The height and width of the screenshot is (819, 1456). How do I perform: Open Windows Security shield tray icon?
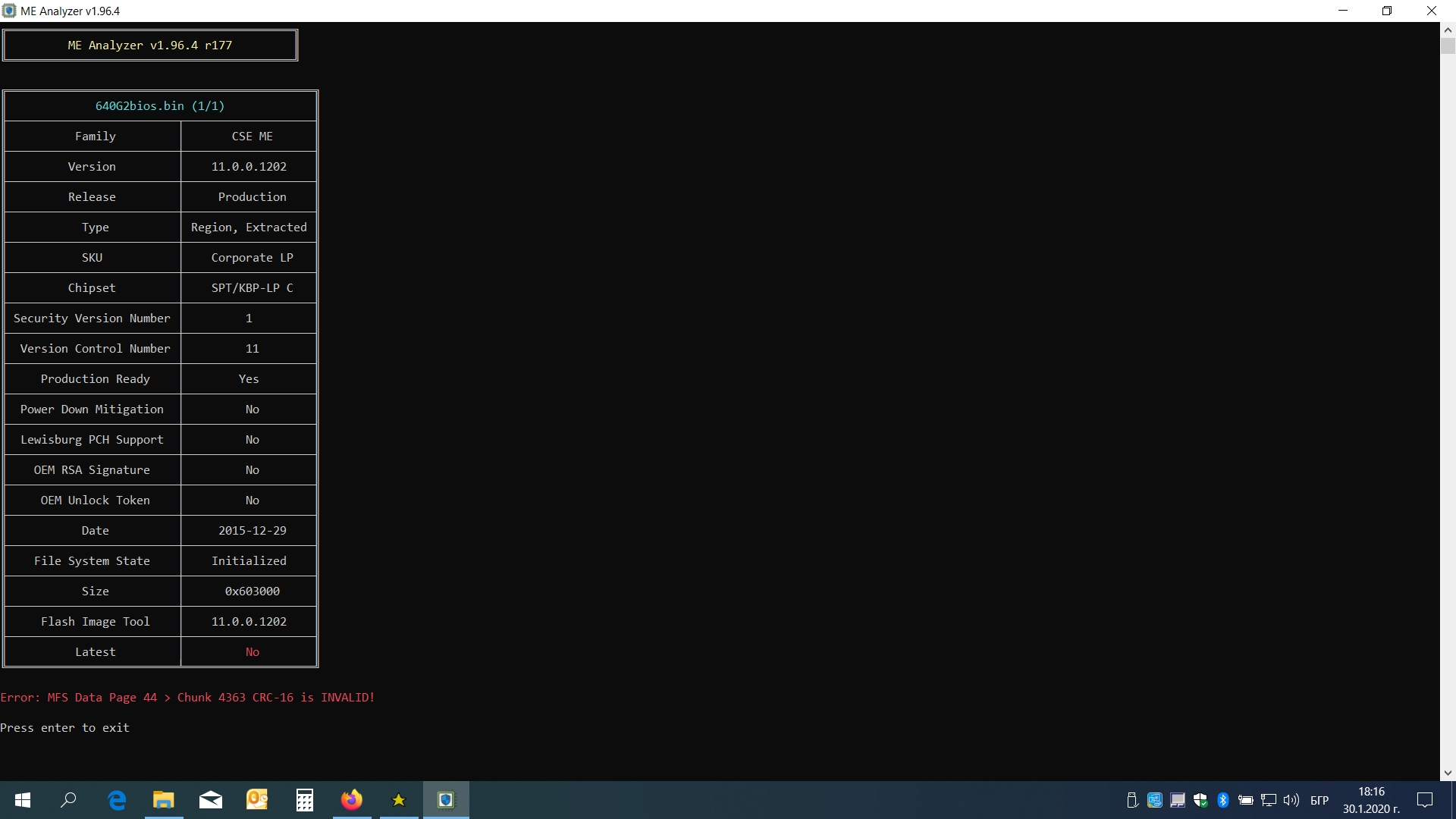(x=1200, y=800)
